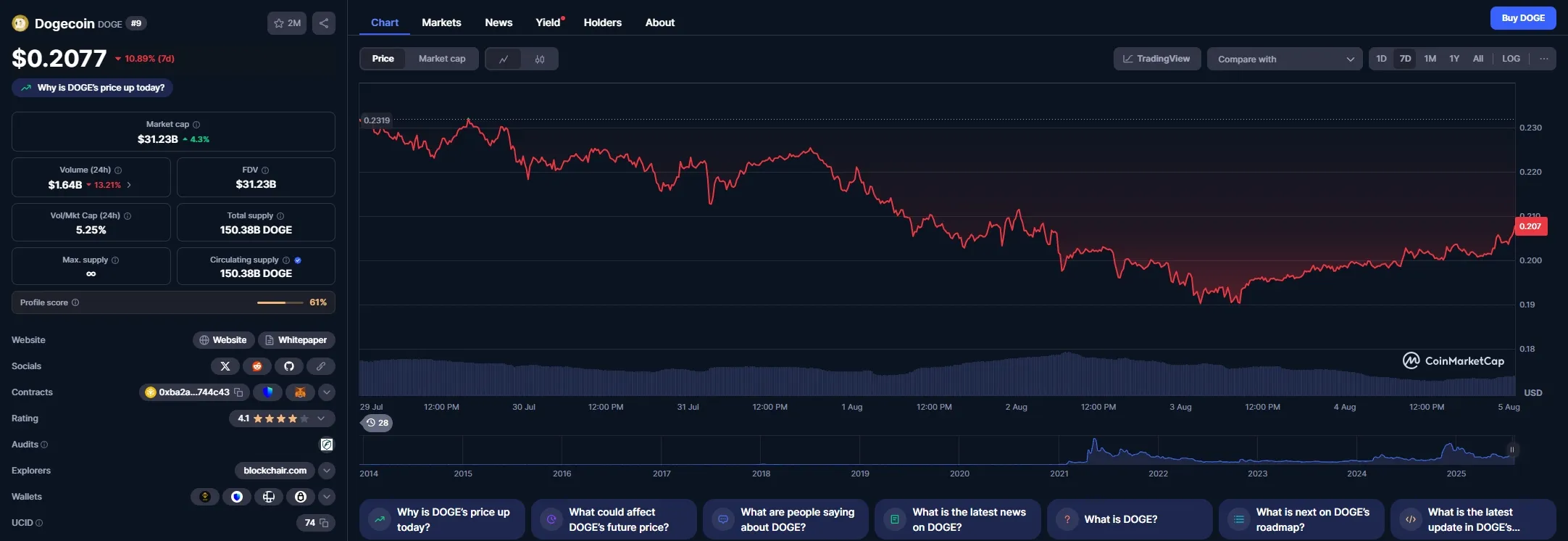Ask 'What are people saying about DOGE?'
Viewport: 1568px width, 541px height.
coord(785,519)
